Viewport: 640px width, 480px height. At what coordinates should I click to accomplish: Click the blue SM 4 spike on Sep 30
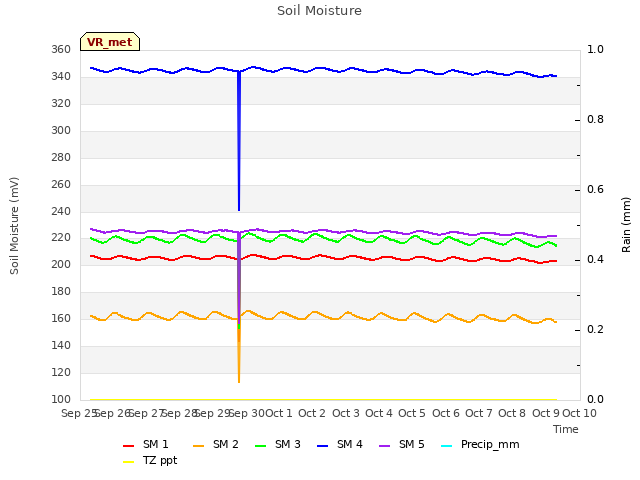[239, 141]
